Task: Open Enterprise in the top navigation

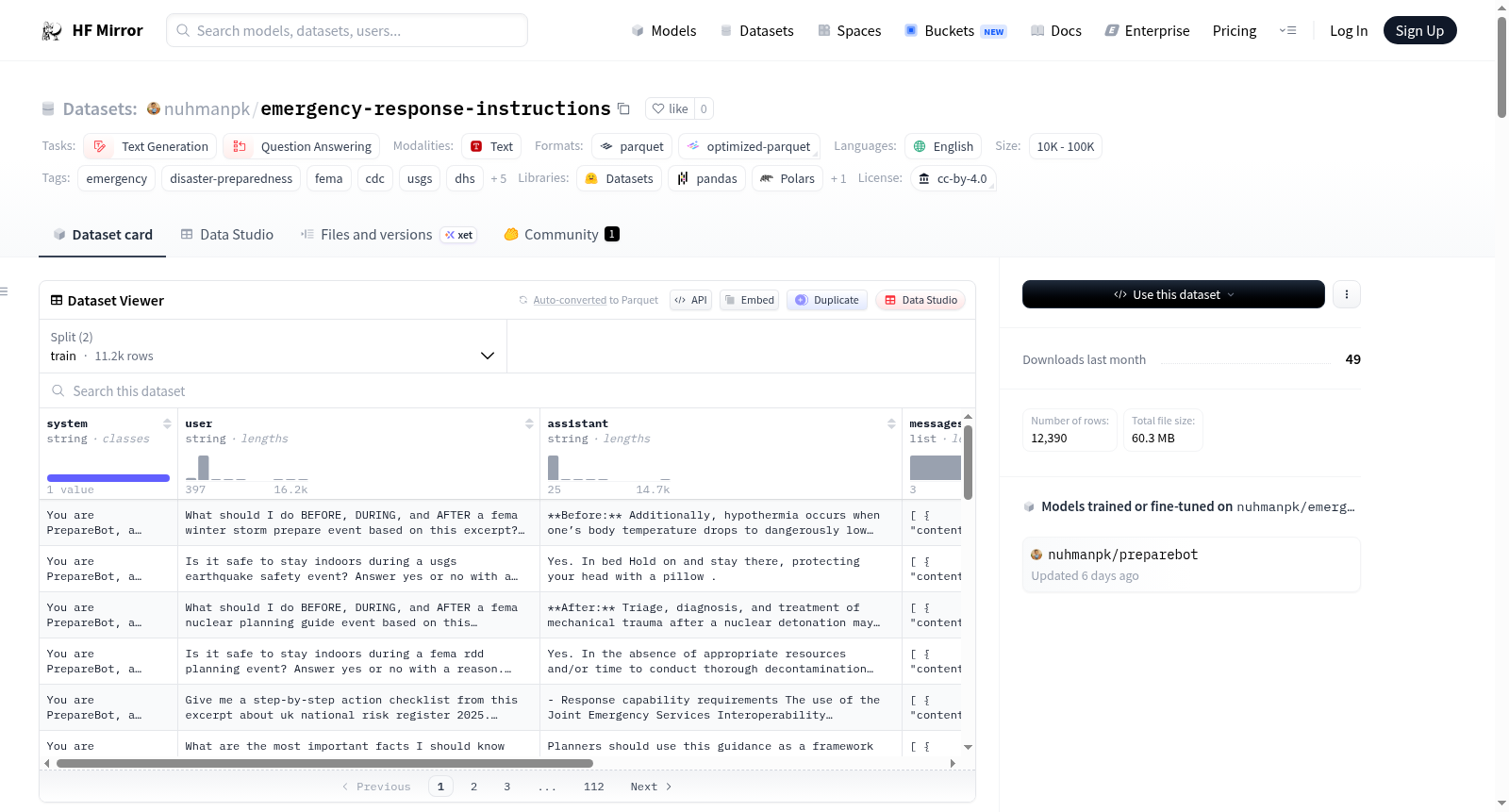Action: (1147, 30)
